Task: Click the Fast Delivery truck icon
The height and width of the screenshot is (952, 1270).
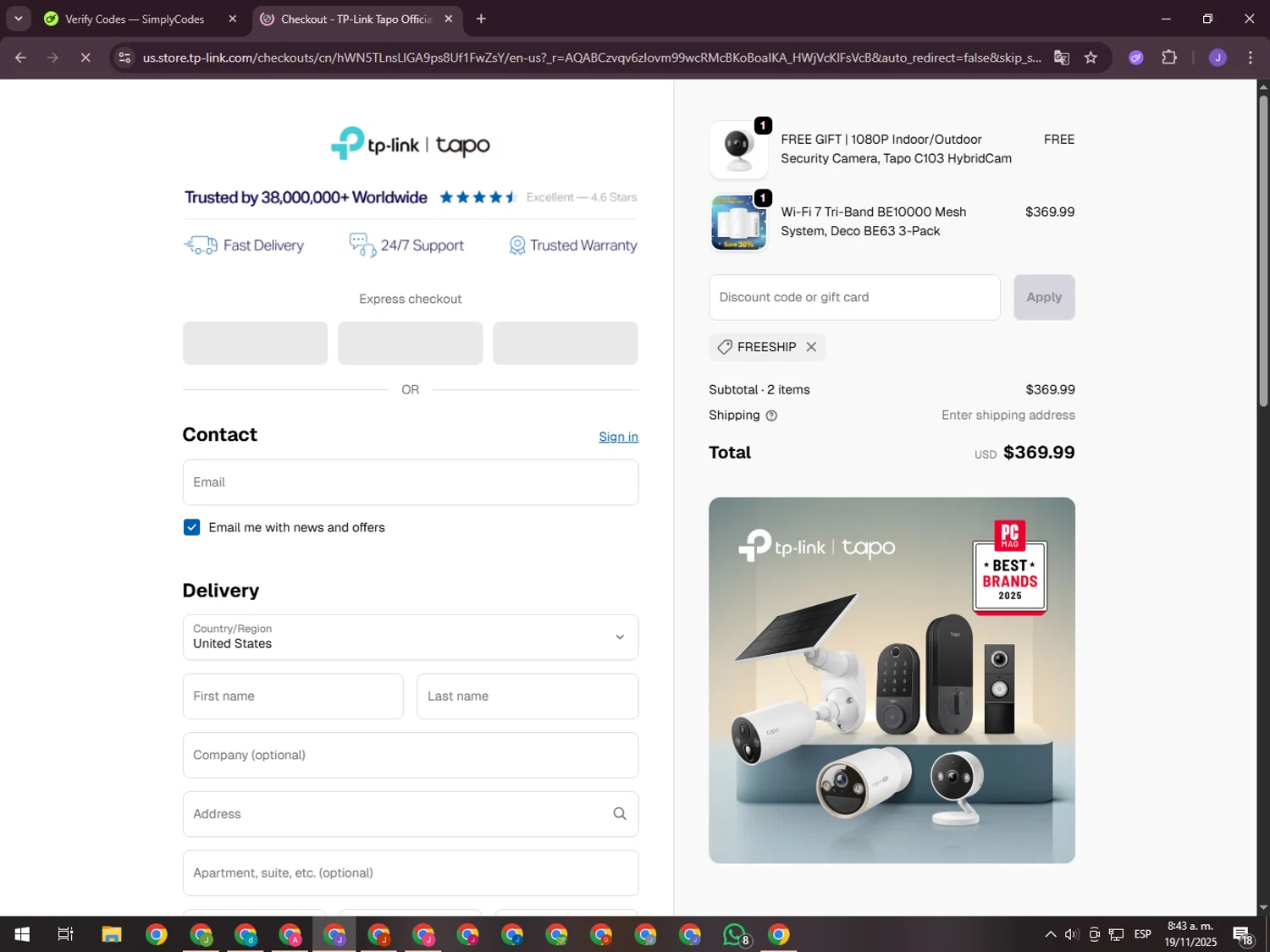Action: tap(201, 245)
